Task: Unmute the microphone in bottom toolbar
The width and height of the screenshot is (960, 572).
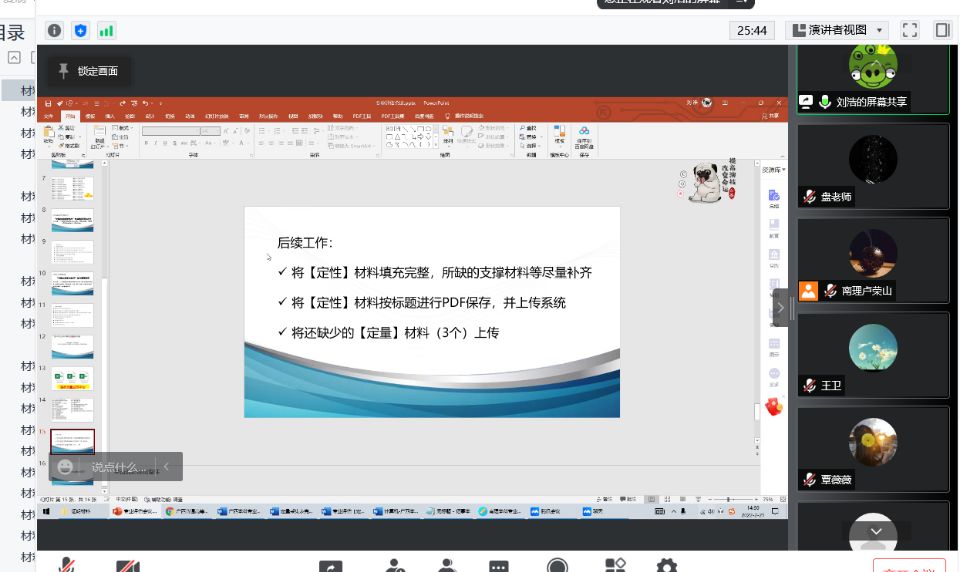Action: click(x=66, y=566)
